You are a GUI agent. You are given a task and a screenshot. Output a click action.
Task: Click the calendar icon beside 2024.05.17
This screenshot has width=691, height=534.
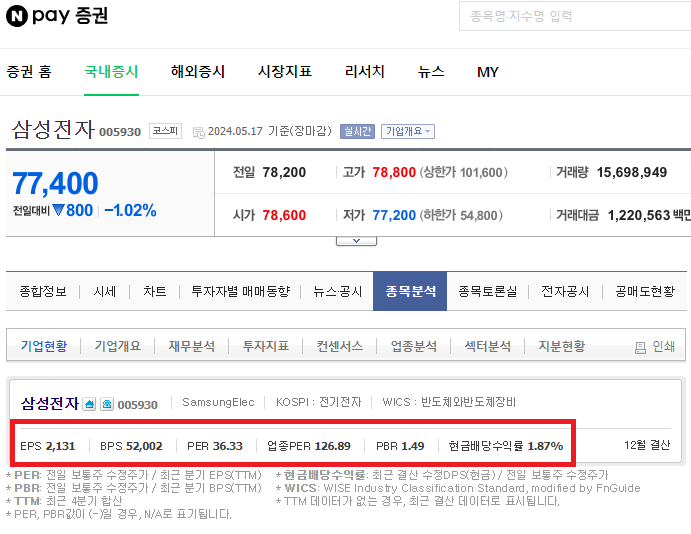[199, 132]
